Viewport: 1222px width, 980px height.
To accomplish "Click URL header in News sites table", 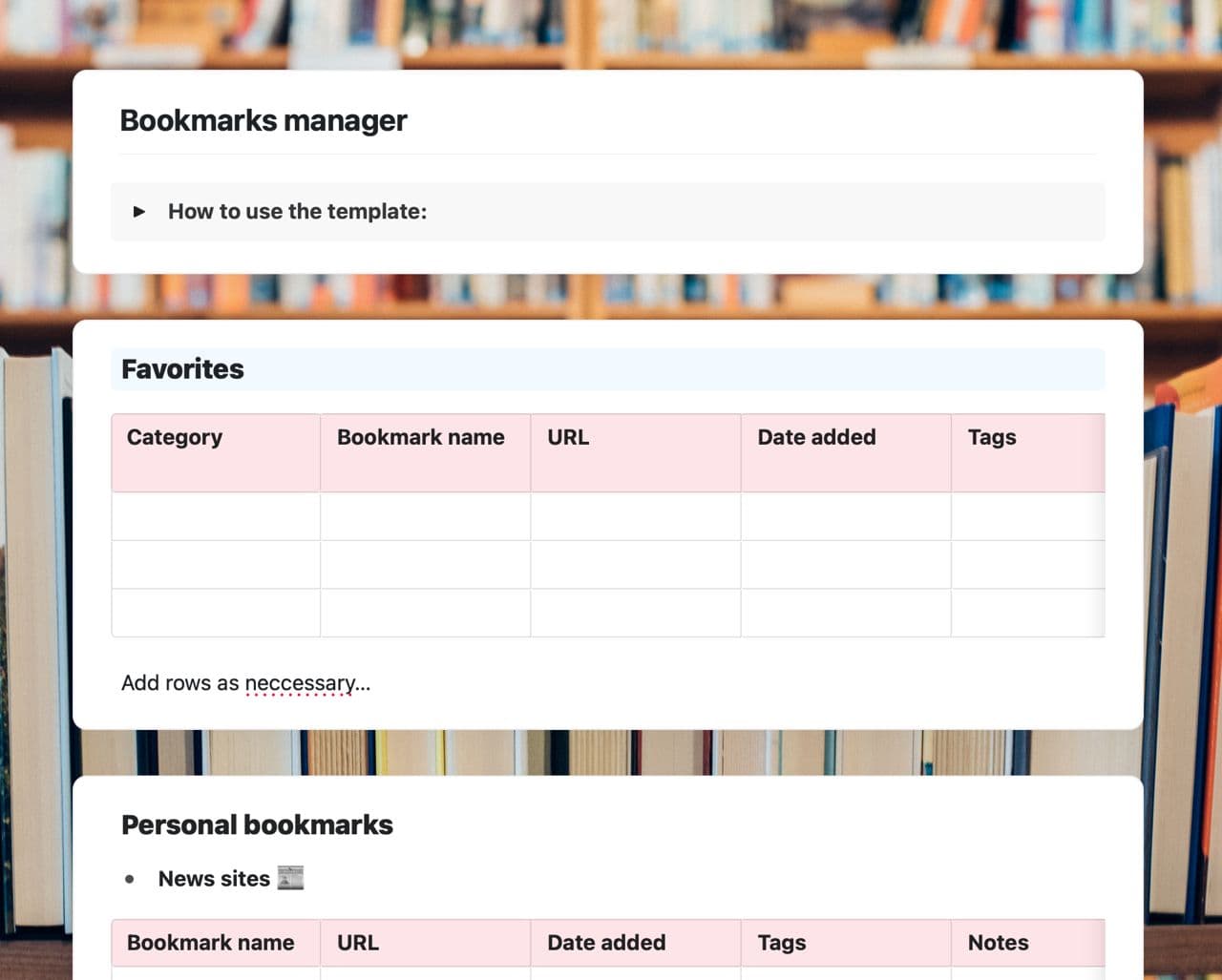I will click(x=358, y=943).
